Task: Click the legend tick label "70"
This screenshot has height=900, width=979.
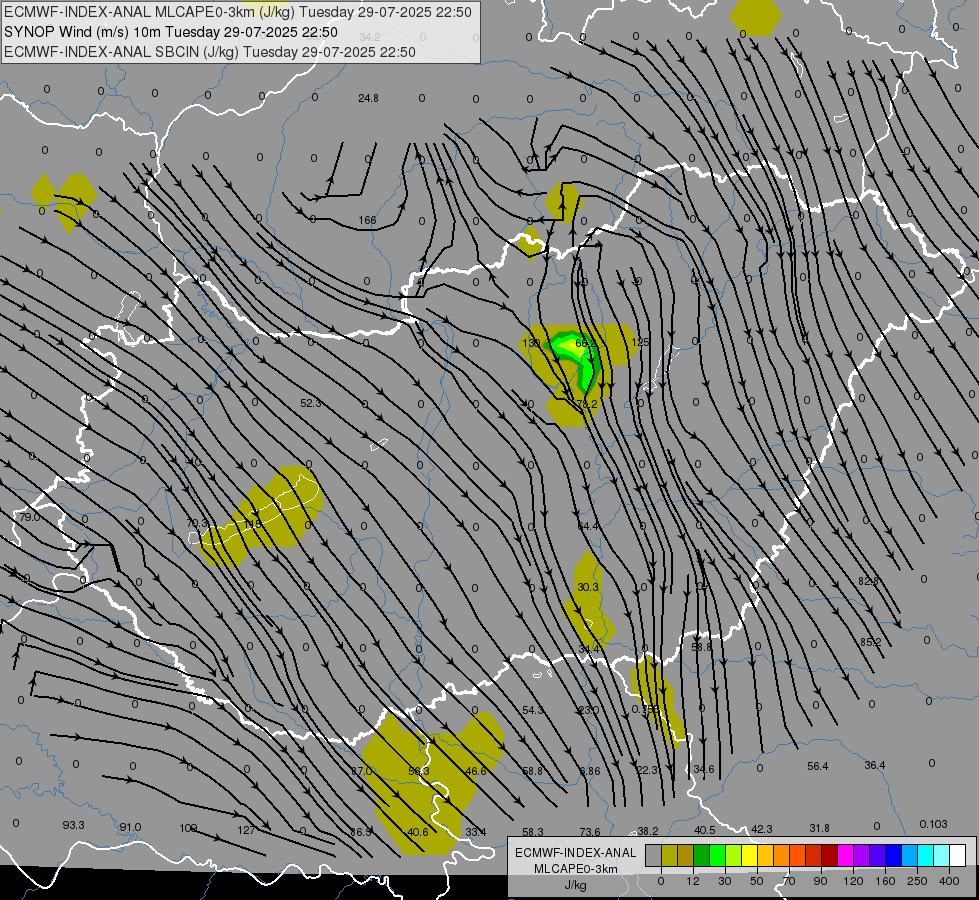Action: pos(789,881)
